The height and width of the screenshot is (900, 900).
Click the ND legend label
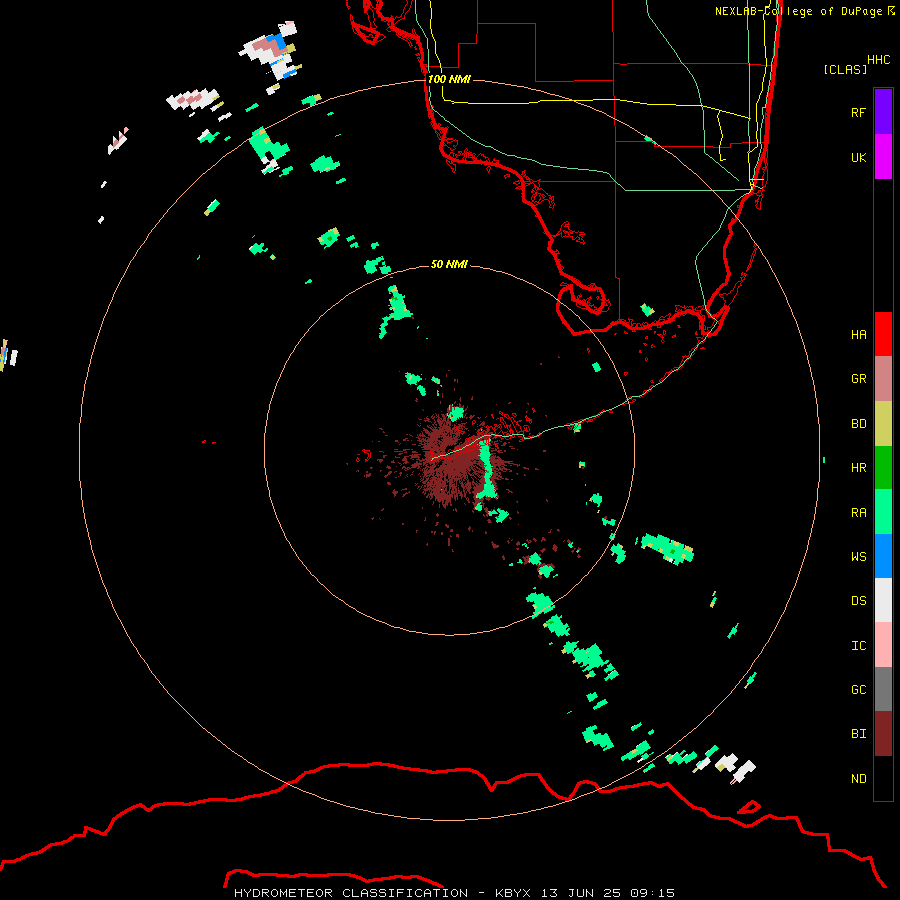click(x=858, y=778)
